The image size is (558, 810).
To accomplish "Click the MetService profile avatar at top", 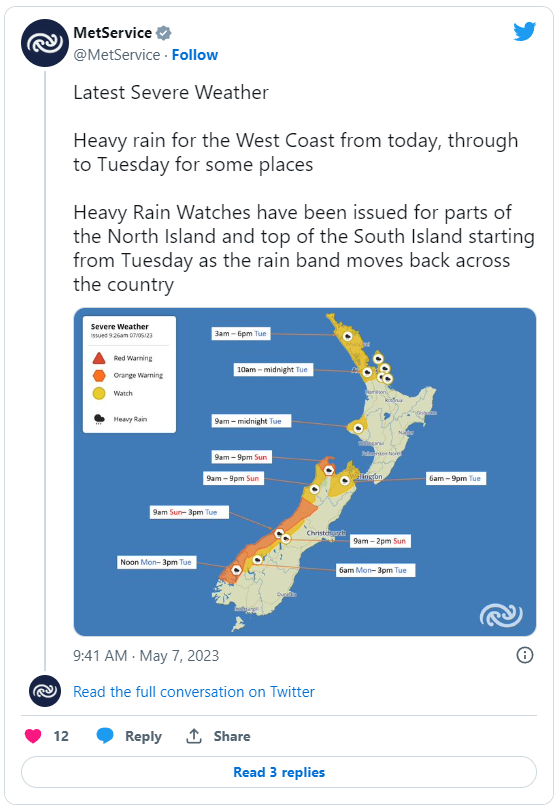I will (45, 43).
